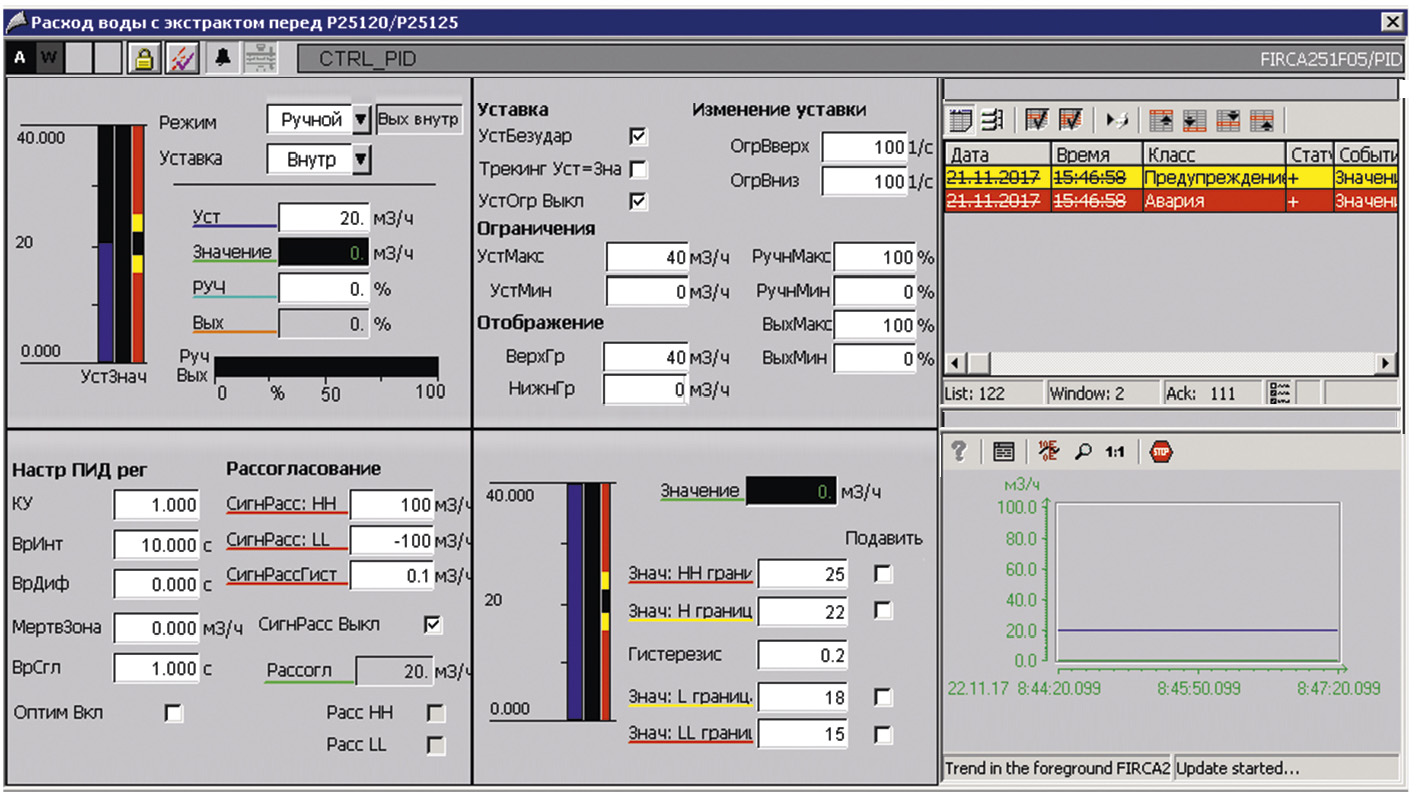Check suppress box for Знач: L границ

883,697
